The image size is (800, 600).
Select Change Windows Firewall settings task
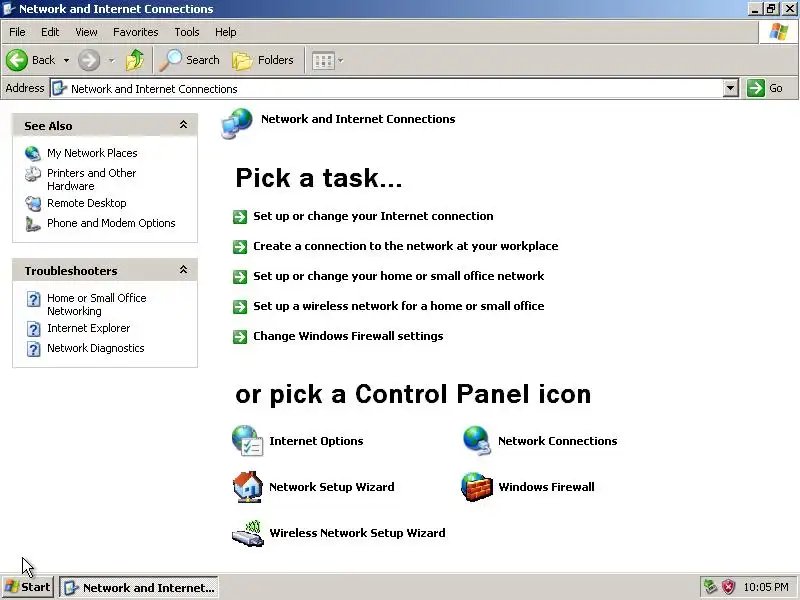(348, 336)
